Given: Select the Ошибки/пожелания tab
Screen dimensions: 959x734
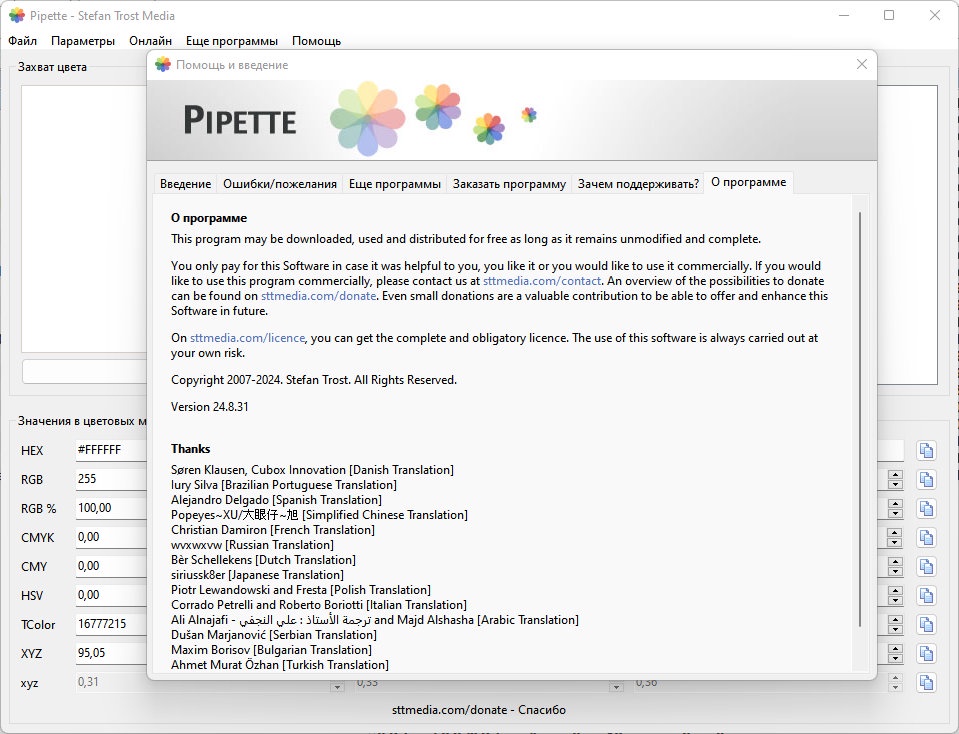Looking at the screenshot, I should point(279,184).
